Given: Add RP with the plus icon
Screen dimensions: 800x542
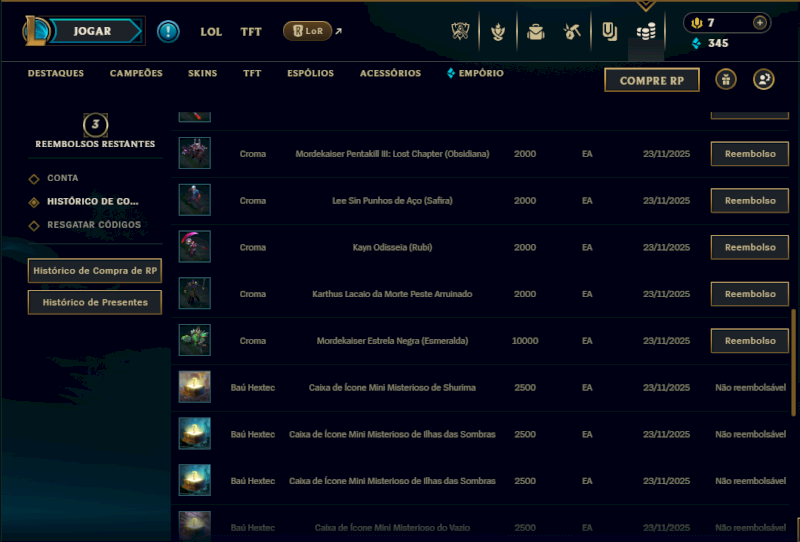Looking at the screenshot, I should (x=759, y=22).
